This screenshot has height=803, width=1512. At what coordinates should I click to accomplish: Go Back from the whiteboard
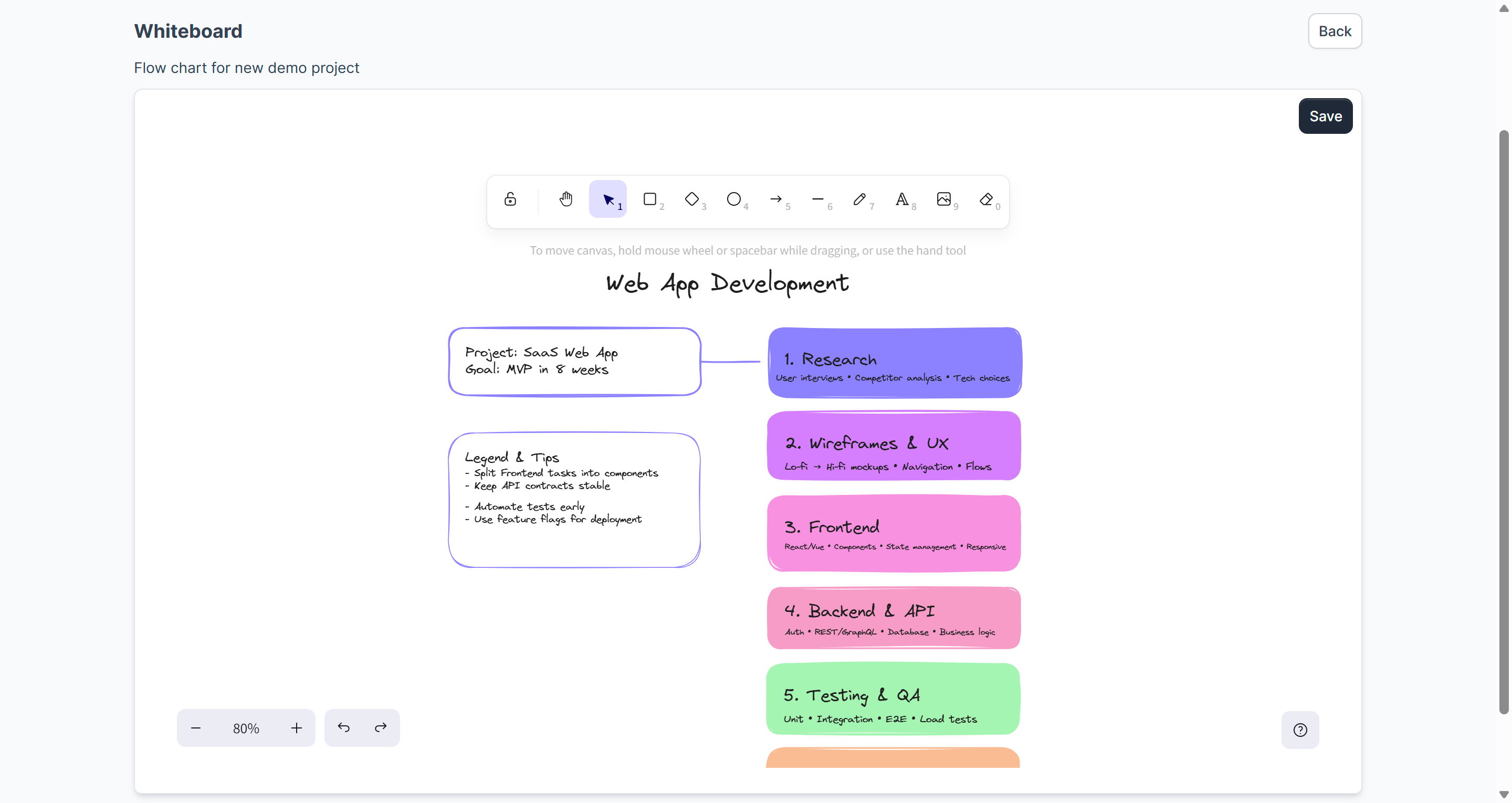click(x=1334, y=31)
